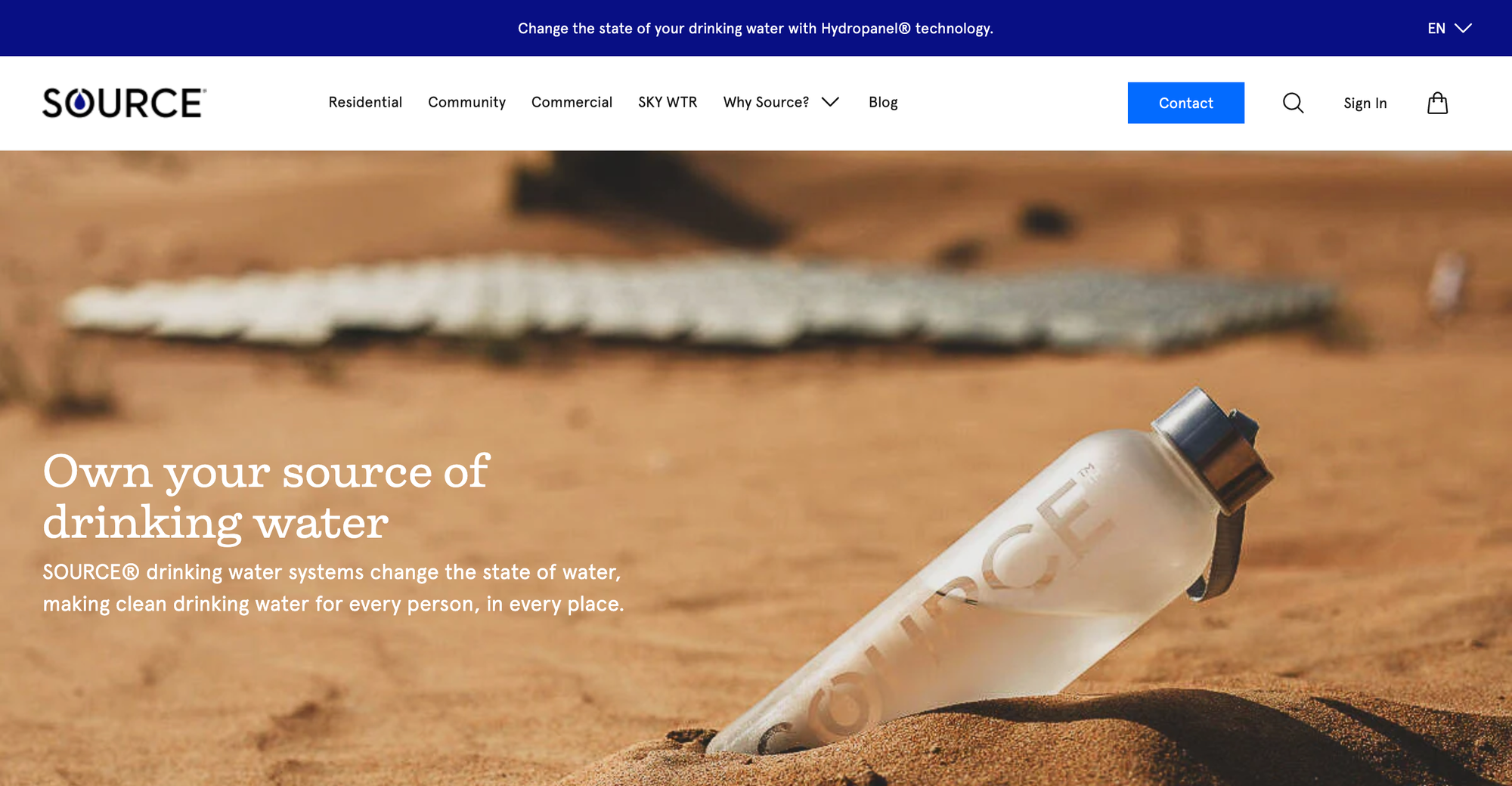Viewport: 1512px width, 786px height.
Task: Click the SOURCE drinking water systems description text
Action: point(333,588)
